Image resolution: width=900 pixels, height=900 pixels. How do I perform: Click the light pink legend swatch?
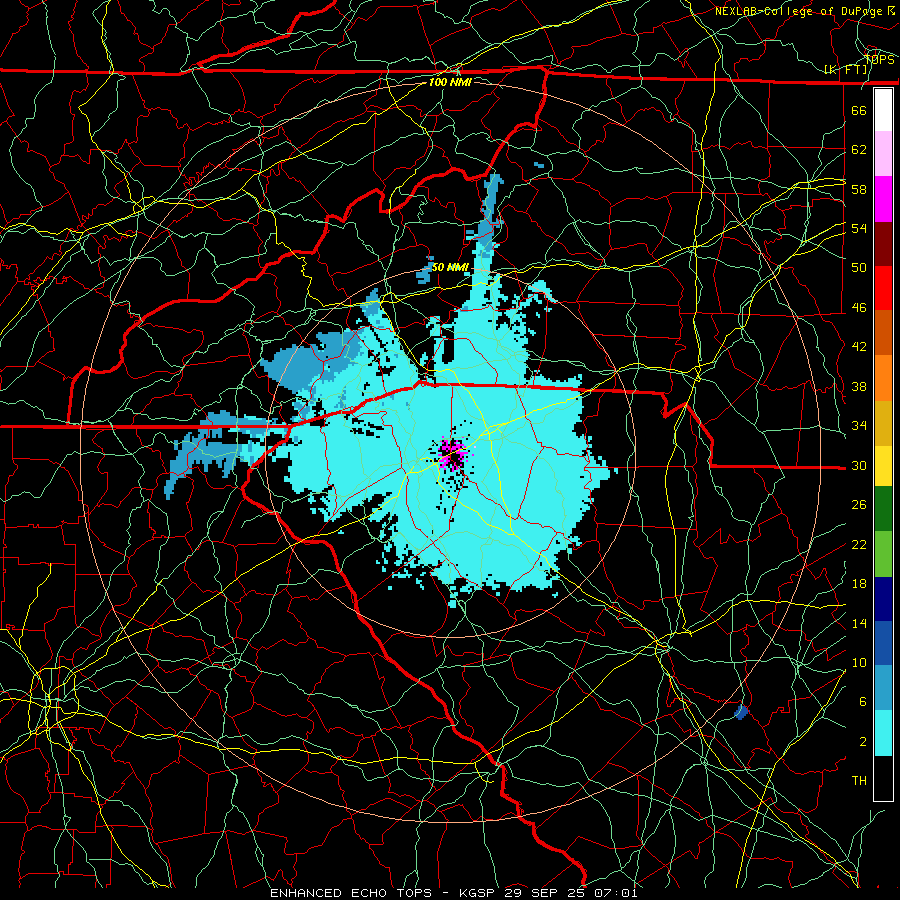click(883, 154)
